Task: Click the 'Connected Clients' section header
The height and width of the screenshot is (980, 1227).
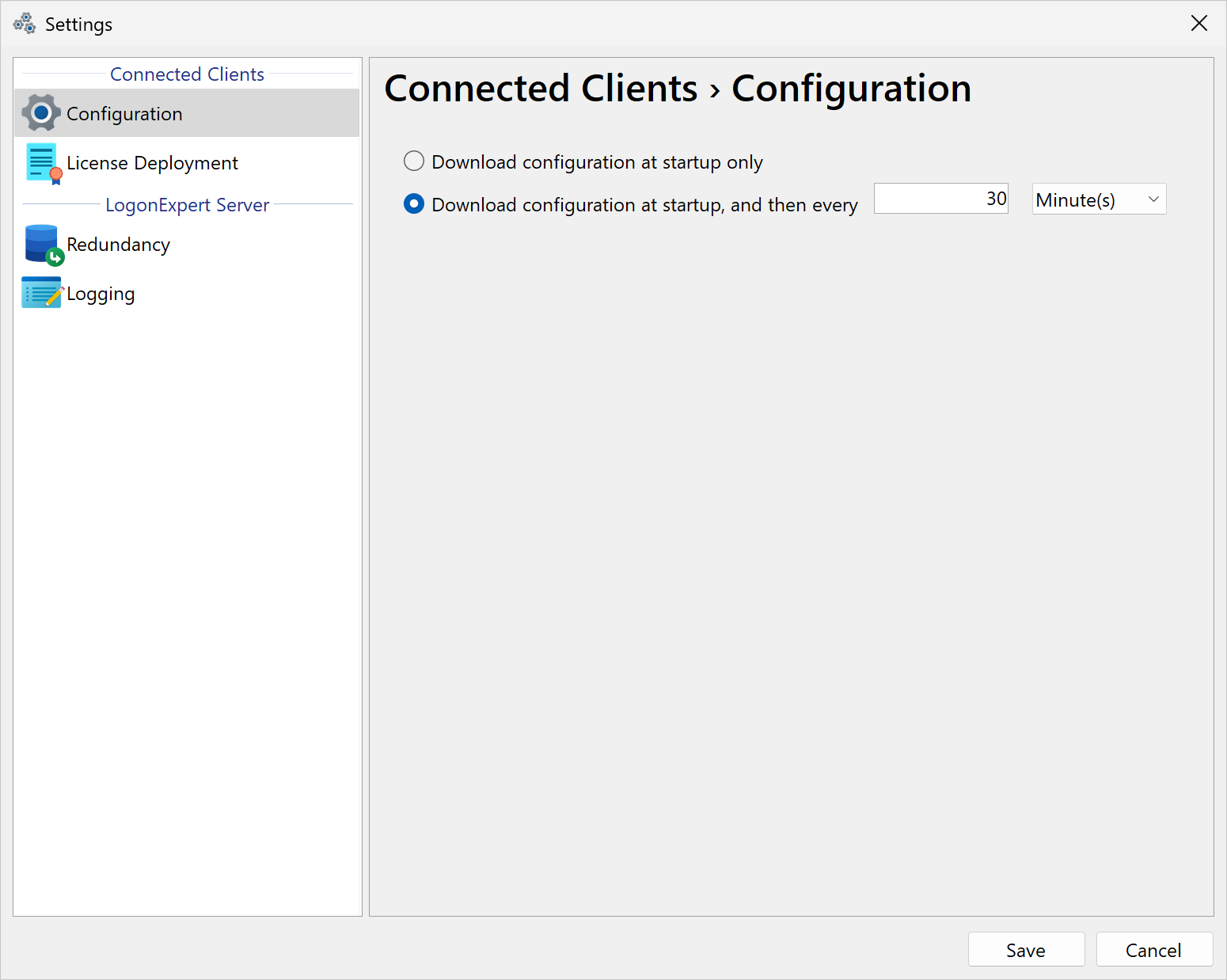Action: tap(187, 74)
